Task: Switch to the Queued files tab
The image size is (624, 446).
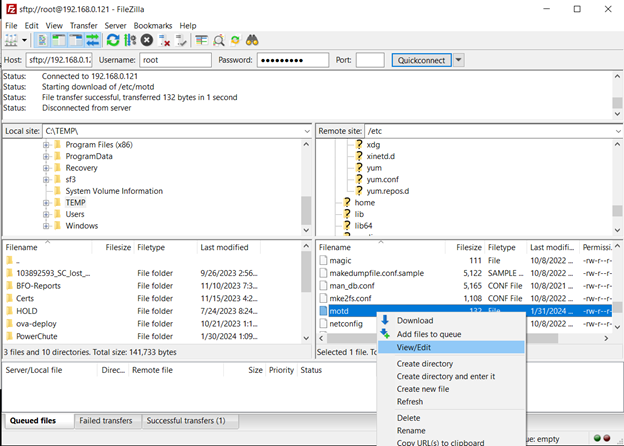Action: pos(39,421)
